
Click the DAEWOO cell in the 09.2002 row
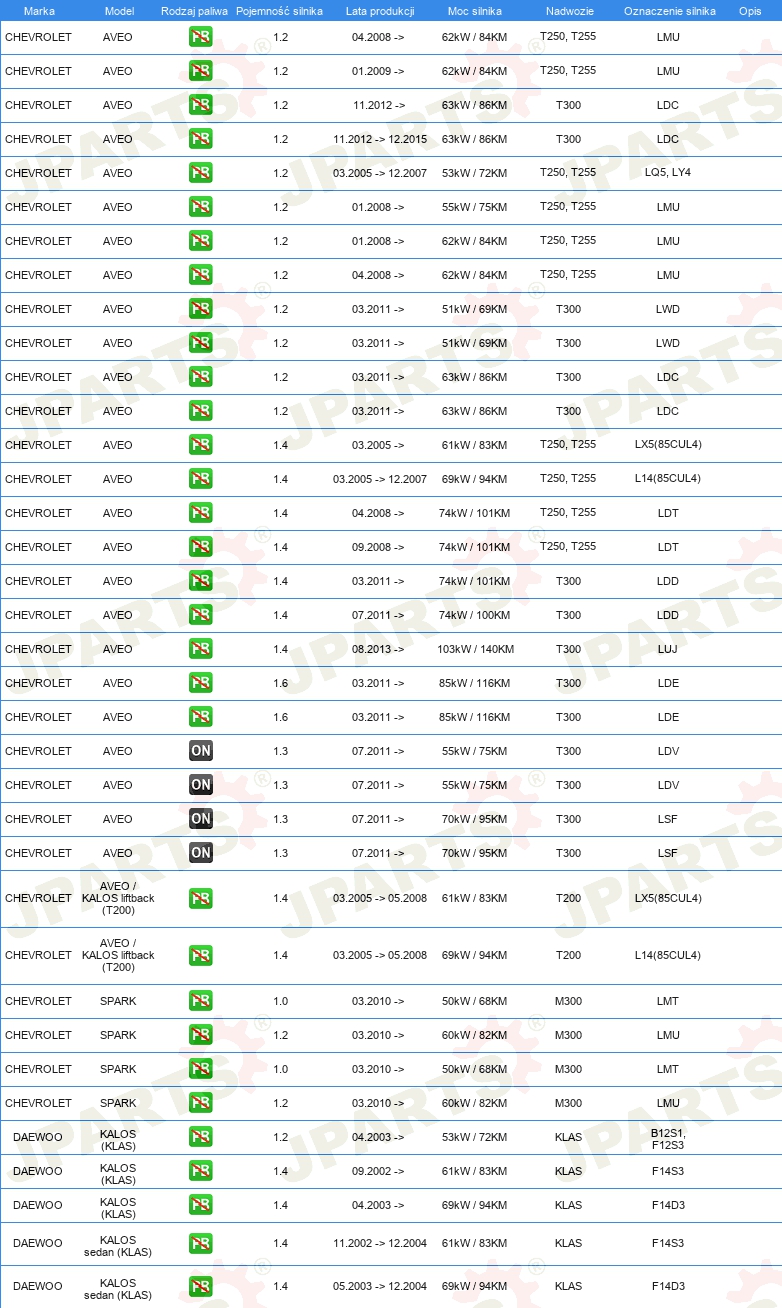tap(38, 1171)
